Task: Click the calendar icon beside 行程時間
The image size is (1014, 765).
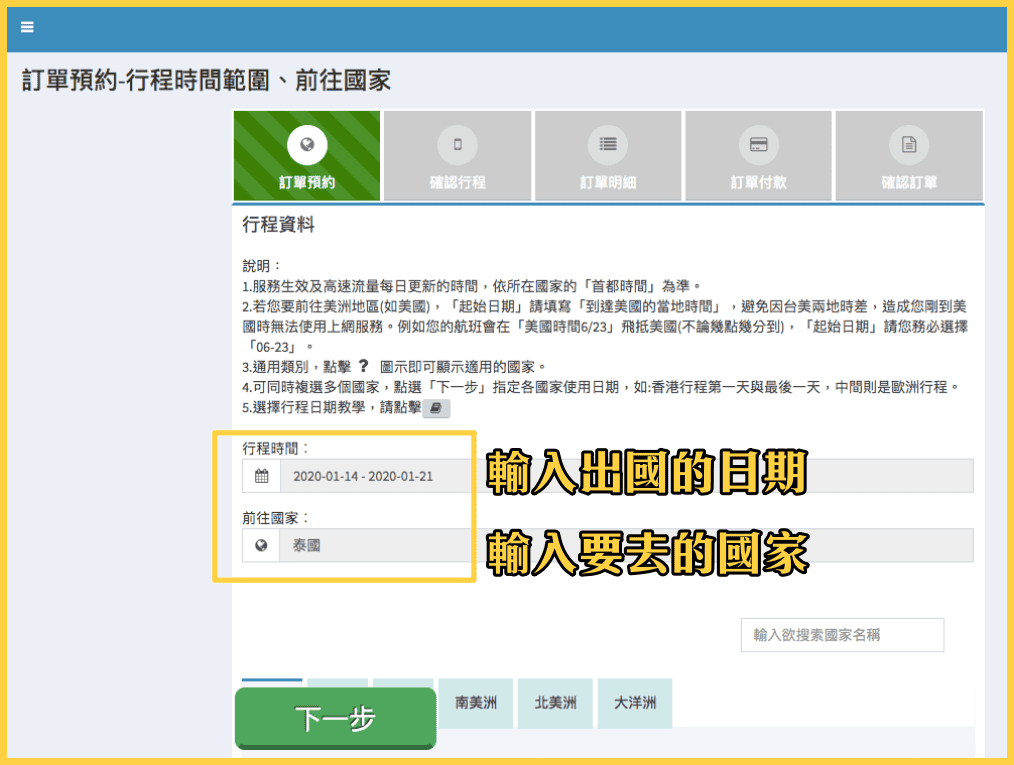Action: tap(261, 477)
